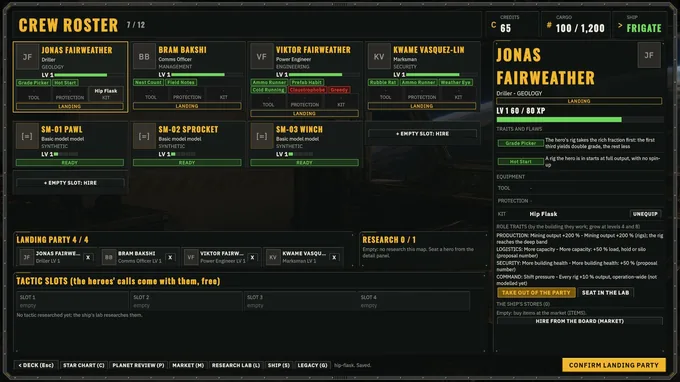Open Star Chart (C)
Screen dimensions: 680x382
pos(83,365)
